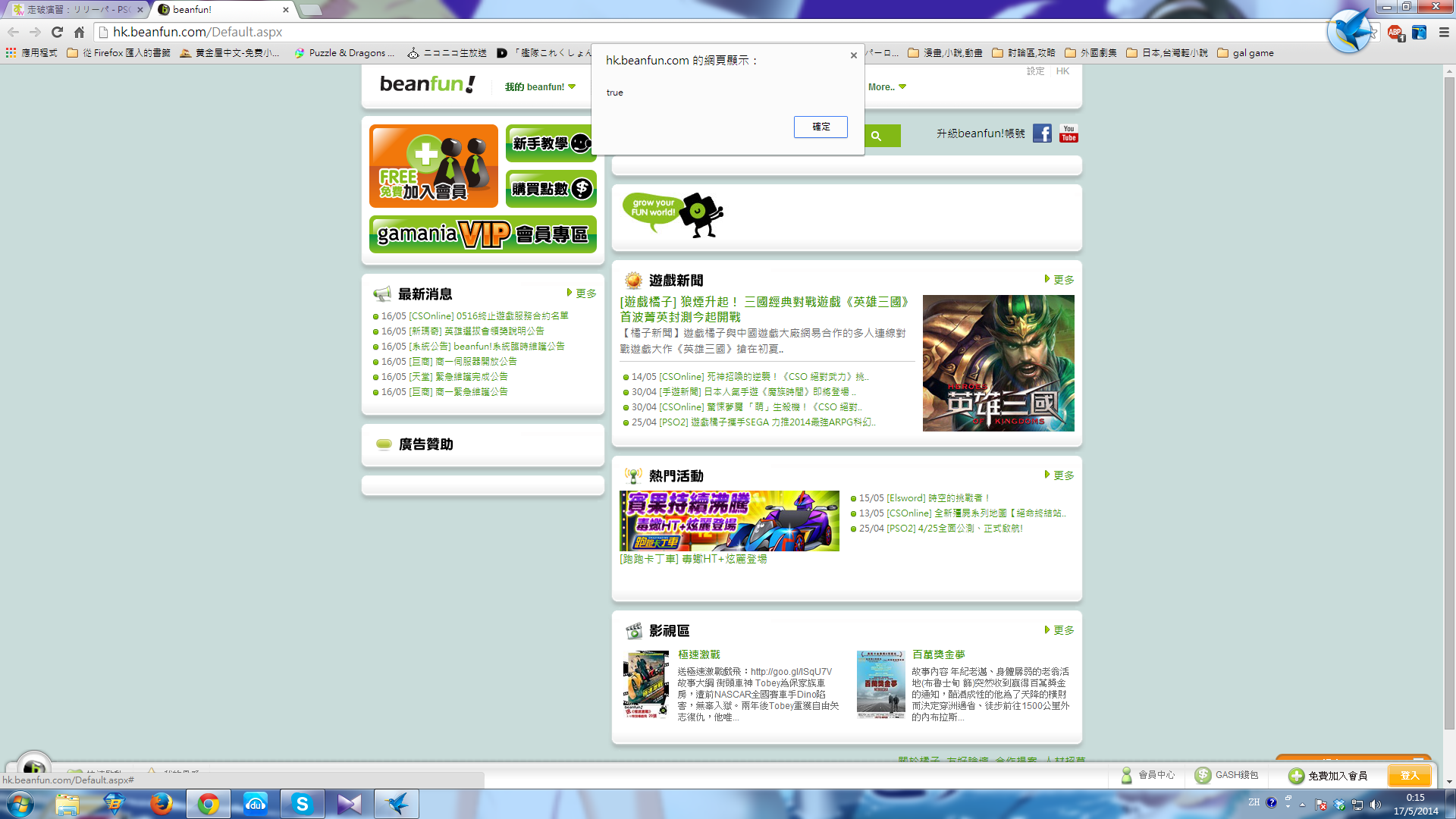Open Skype from the taskbar
Viewport: 1456px width, 819px height.
(x=302, y=804)
